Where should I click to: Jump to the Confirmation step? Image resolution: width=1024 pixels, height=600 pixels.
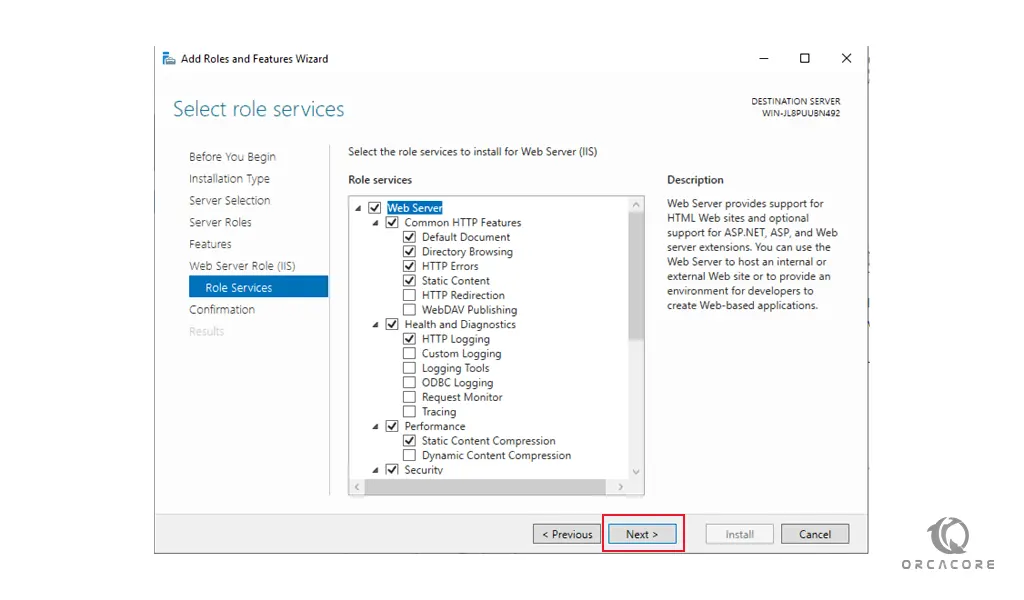[x=222, y=309]
